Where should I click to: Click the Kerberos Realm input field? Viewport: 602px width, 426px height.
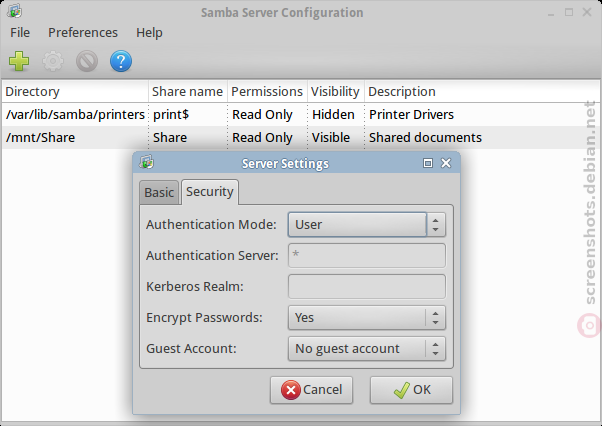pyautogui.click(x=367, y=286)
